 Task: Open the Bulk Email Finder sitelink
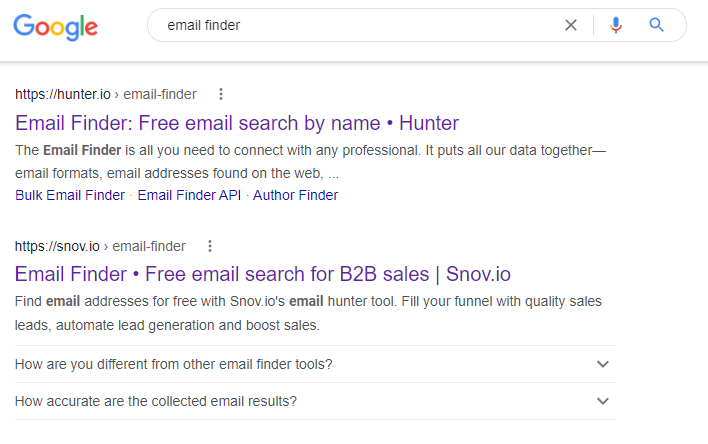click(x=70, y=195)
